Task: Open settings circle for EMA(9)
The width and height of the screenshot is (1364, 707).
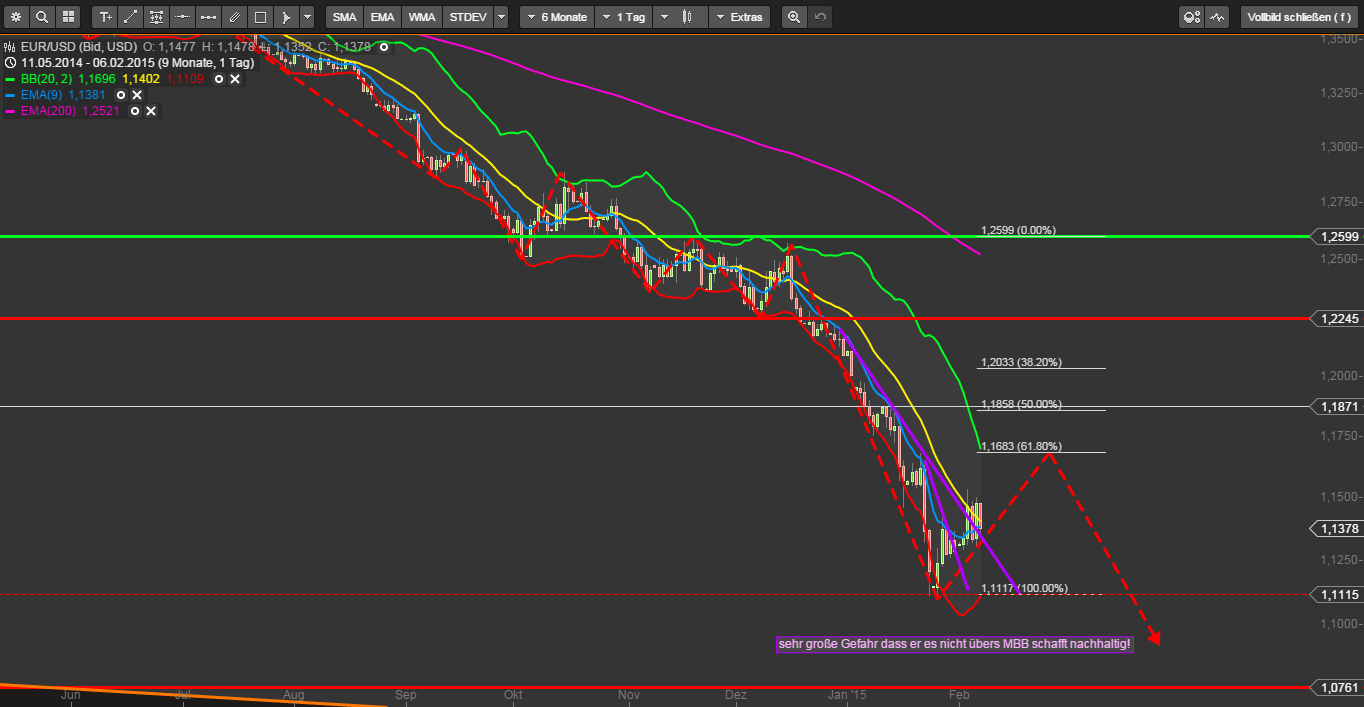Action: pyautogui.click(x=121, y=95)
